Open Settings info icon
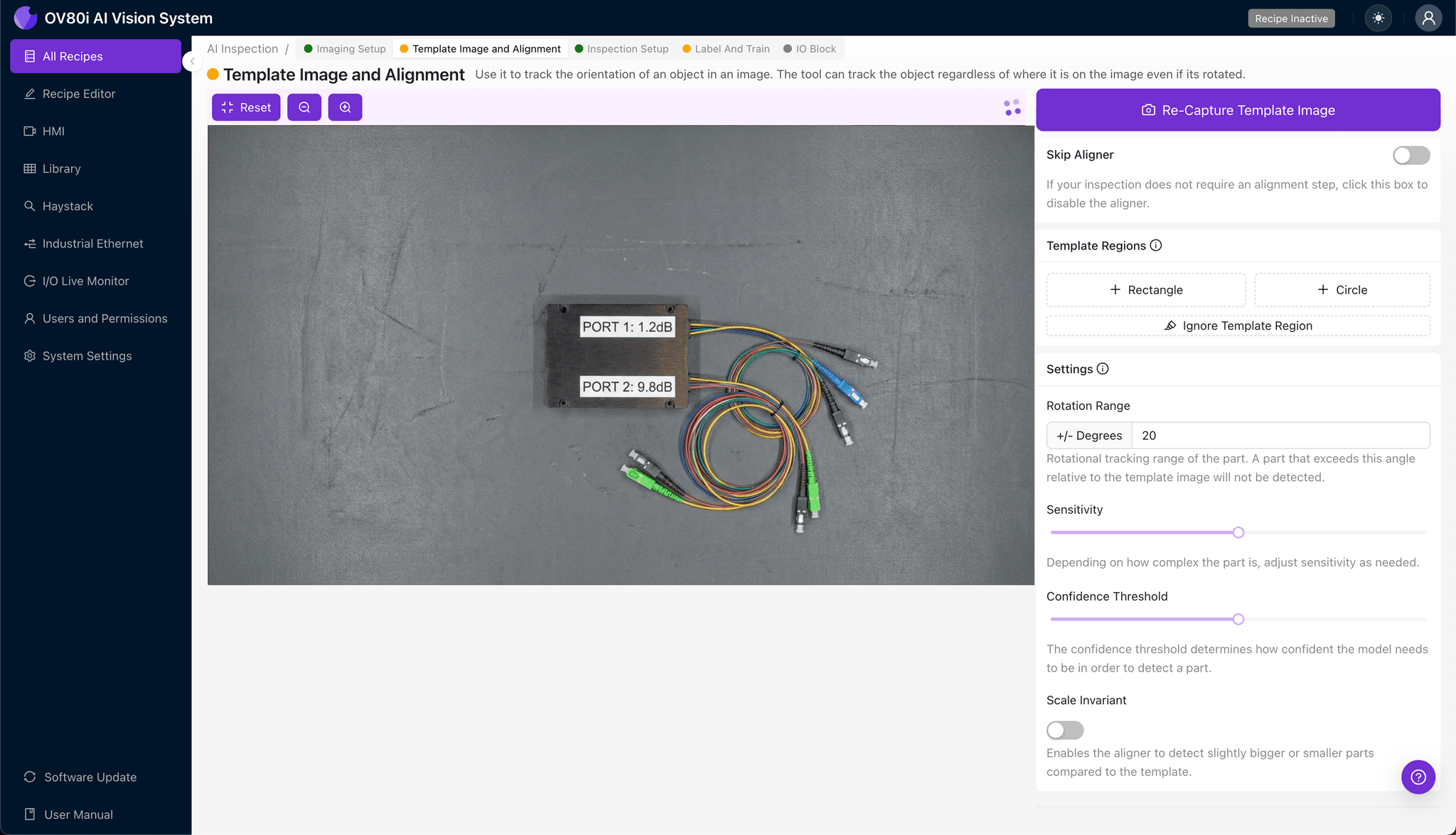The image size is (1456, 835). [x=1103, y=369]
